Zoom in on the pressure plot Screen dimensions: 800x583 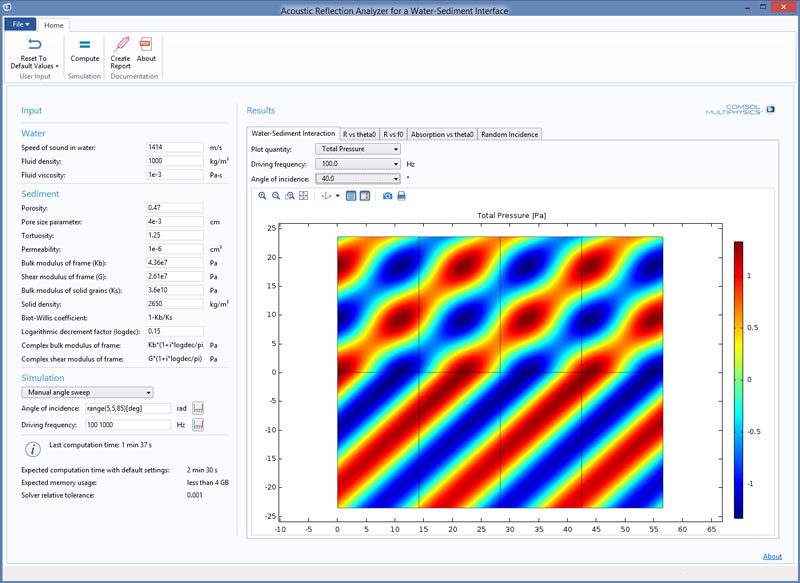pyautogui.click(x=263, y=196)
